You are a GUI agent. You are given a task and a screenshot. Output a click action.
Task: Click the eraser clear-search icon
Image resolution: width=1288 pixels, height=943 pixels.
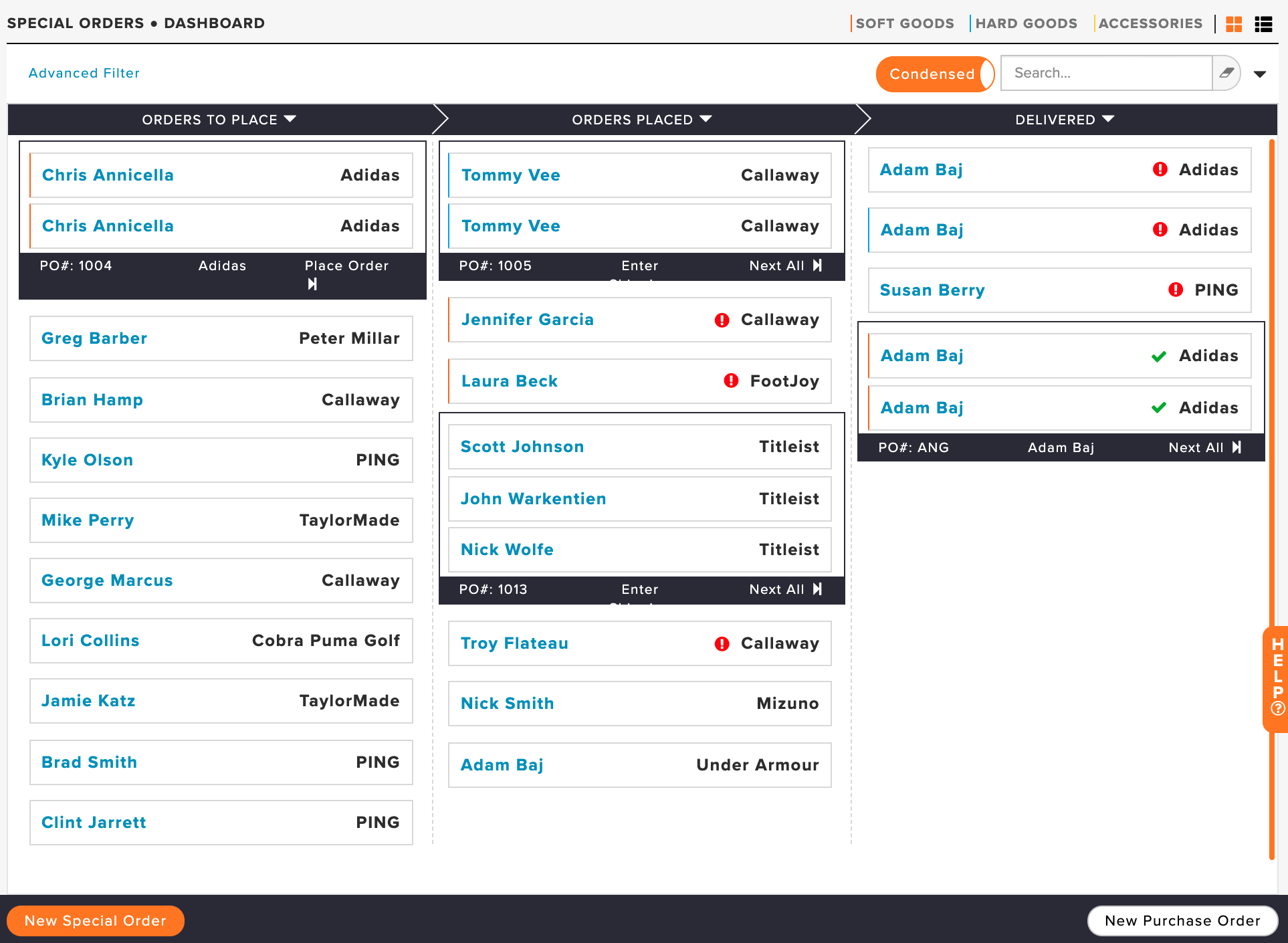pyautogui.click(x=1226, y=73)
